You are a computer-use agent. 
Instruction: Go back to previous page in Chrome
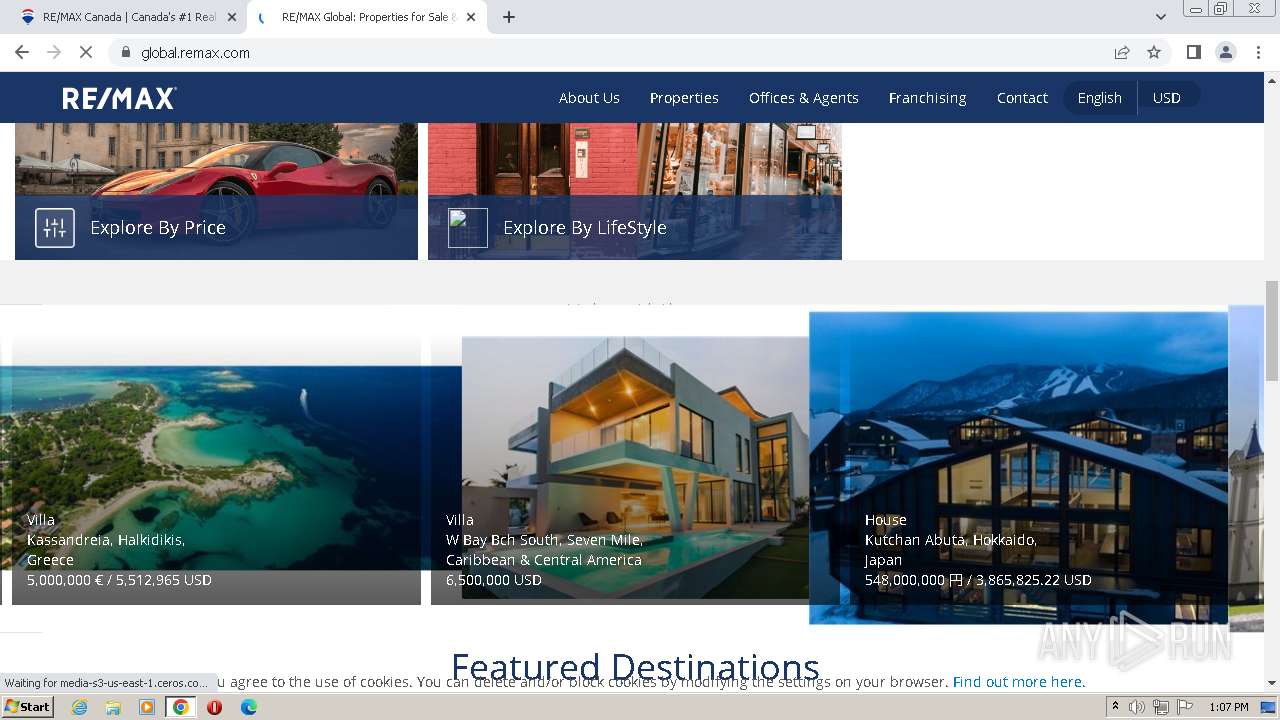(22, 52)
